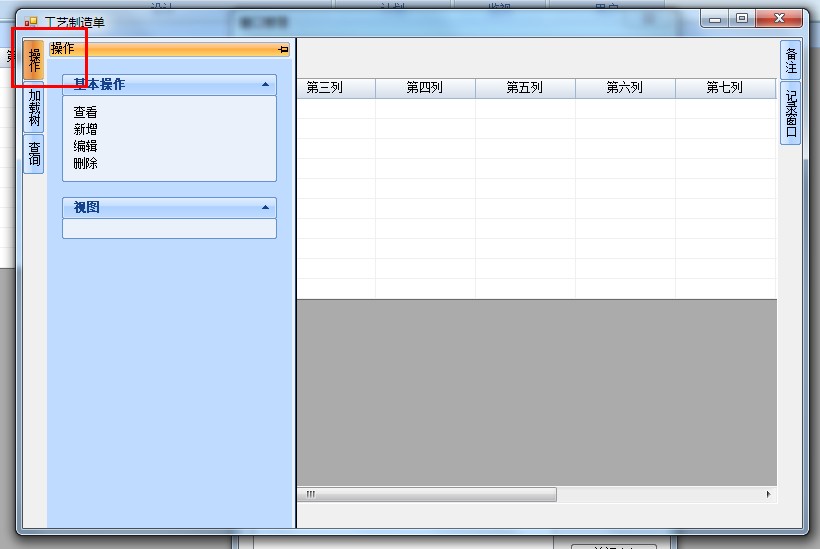The height and width of the screenshot is (549, 820).
Task: Click the 工艺制造单 window icon in title bar
Action: 31,21
